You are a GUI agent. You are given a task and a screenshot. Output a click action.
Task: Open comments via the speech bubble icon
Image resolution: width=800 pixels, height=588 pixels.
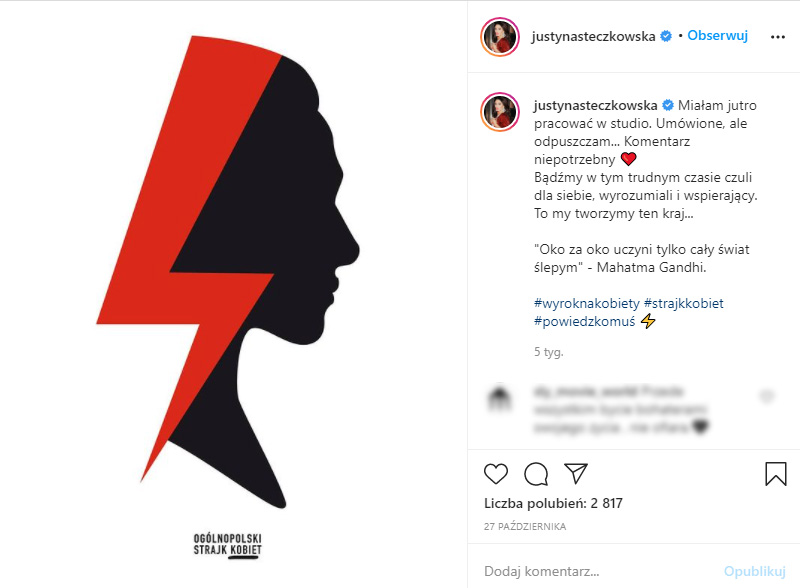coord(536,474)
